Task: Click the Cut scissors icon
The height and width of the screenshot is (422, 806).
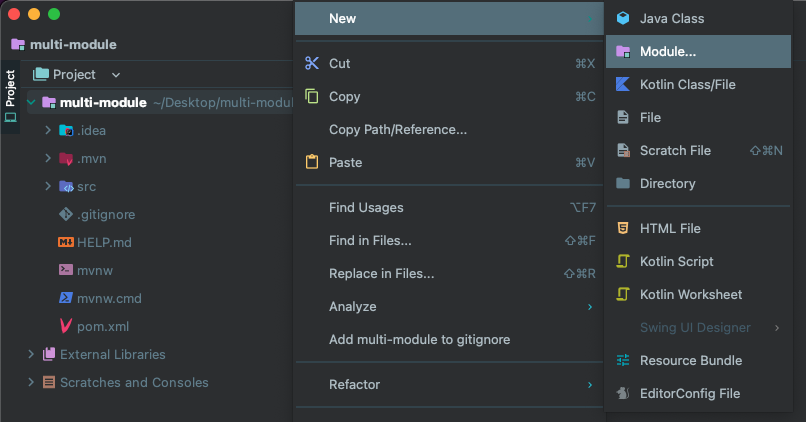Action: point(312,63)
